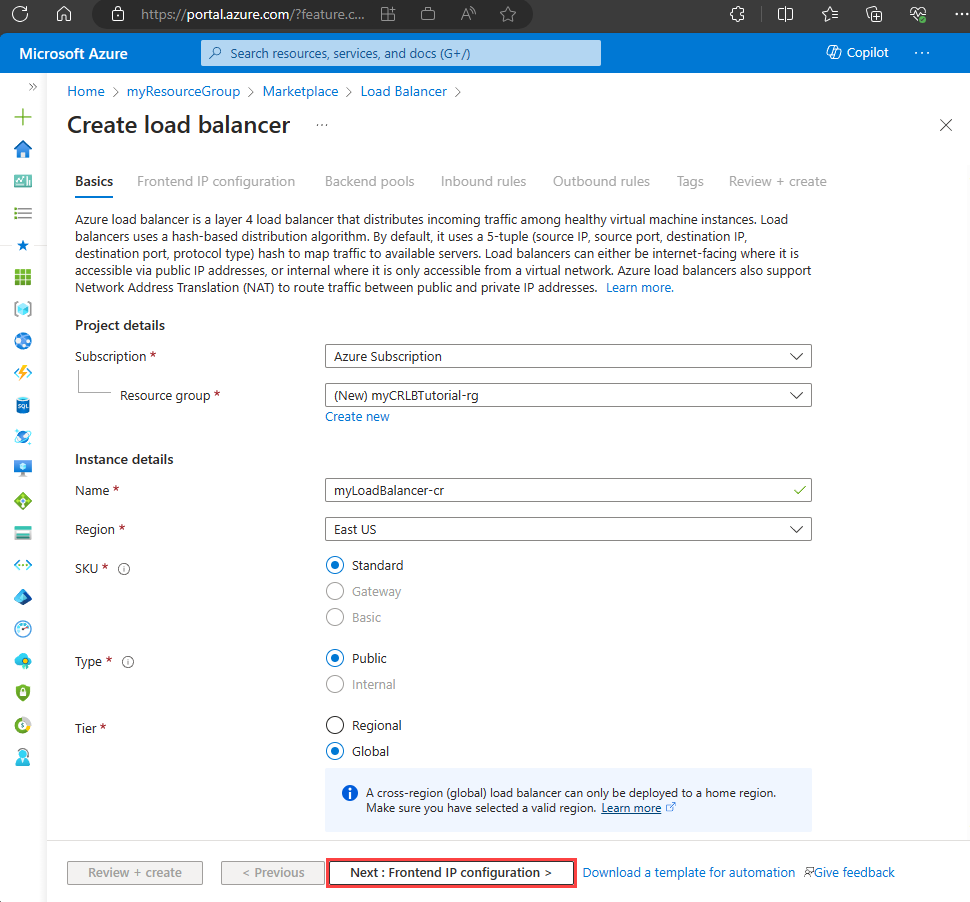Image resolution: width=970 pixels, height=902 pixels.
Task: Select the Virtual machines sidebar icon
Action: (x=23, y=468)
